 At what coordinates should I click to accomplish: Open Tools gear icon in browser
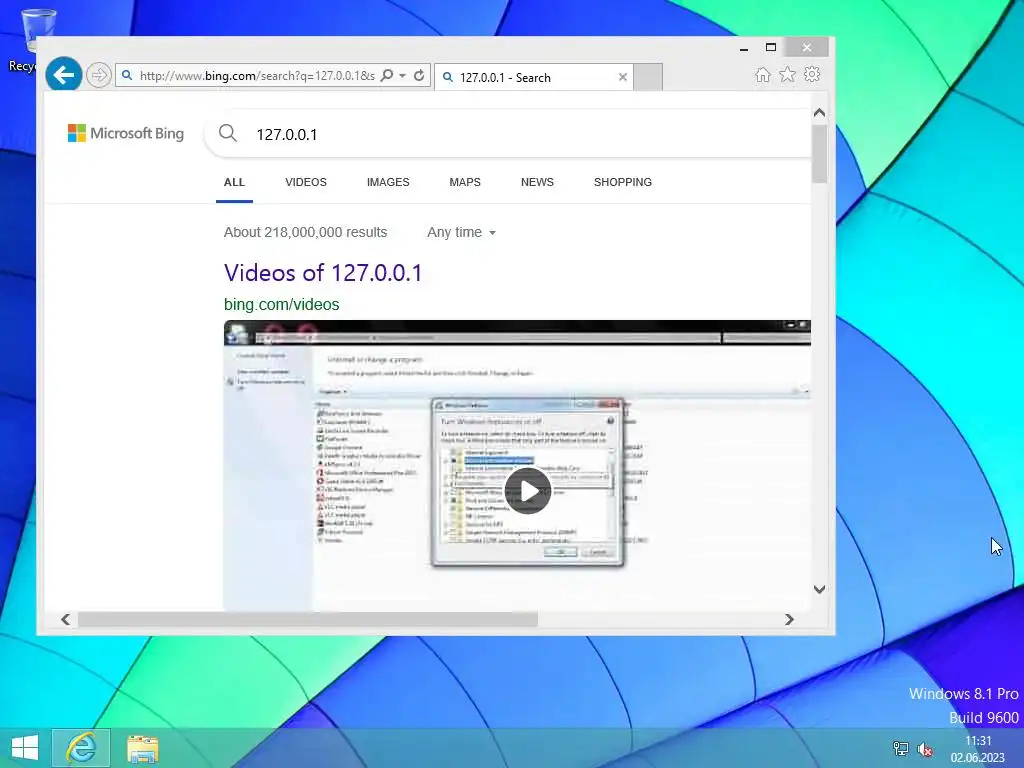[812, 74]
